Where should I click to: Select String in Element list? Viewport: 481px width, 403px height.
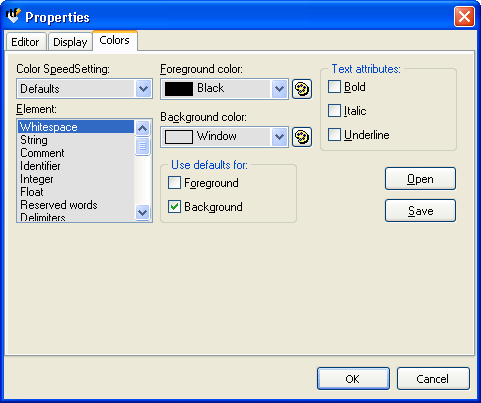coord(76,140)
